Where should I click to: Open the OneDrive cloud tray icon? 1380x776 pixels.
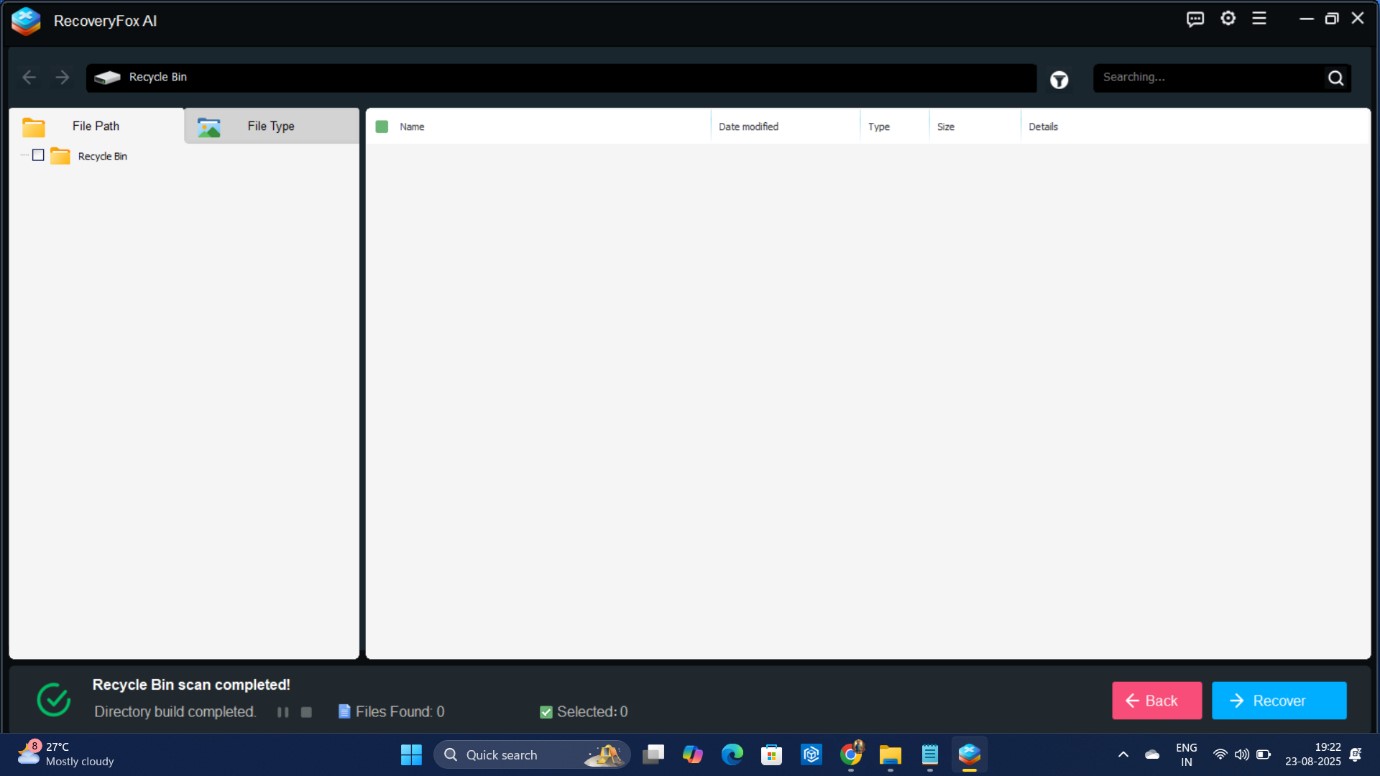coord(1152,755)
